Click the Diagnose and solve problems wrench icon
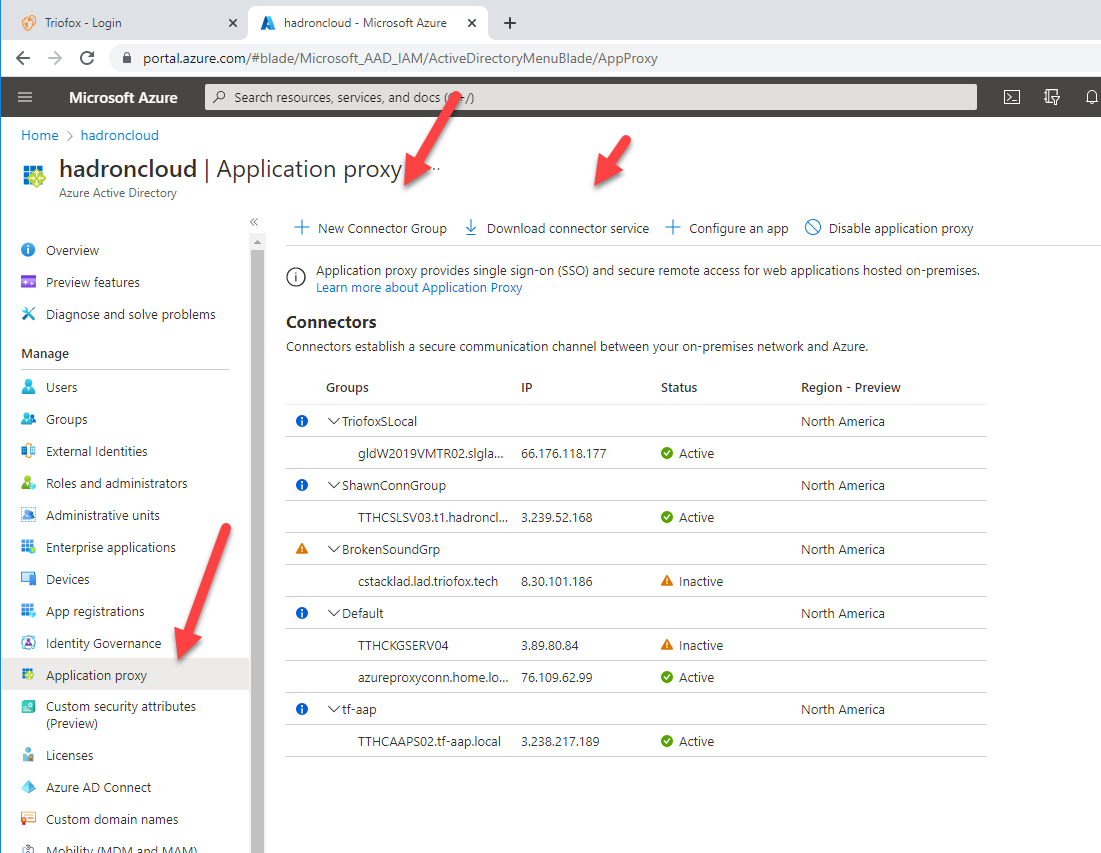This screenshot has height=853, width=1101. [x=28, y=314]
